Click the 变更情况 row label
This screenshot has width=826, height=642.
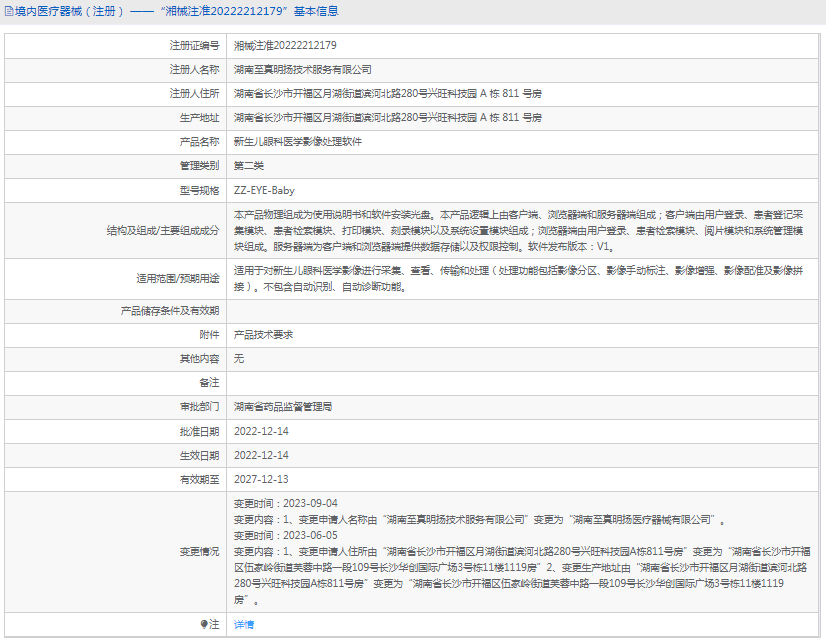(x=199, y=551)
